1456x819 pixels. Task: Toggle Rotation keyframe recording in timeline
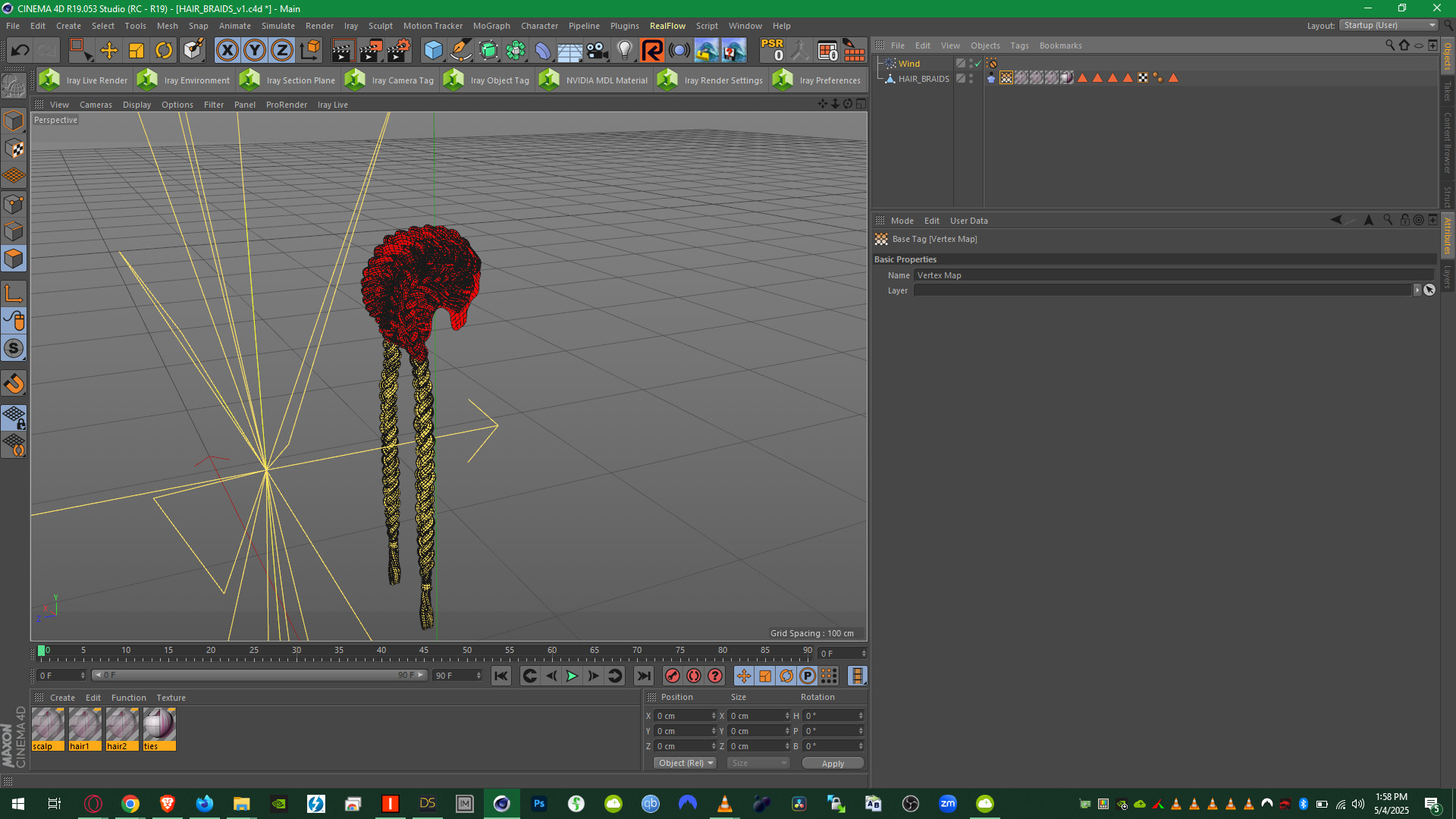[786, 676]
